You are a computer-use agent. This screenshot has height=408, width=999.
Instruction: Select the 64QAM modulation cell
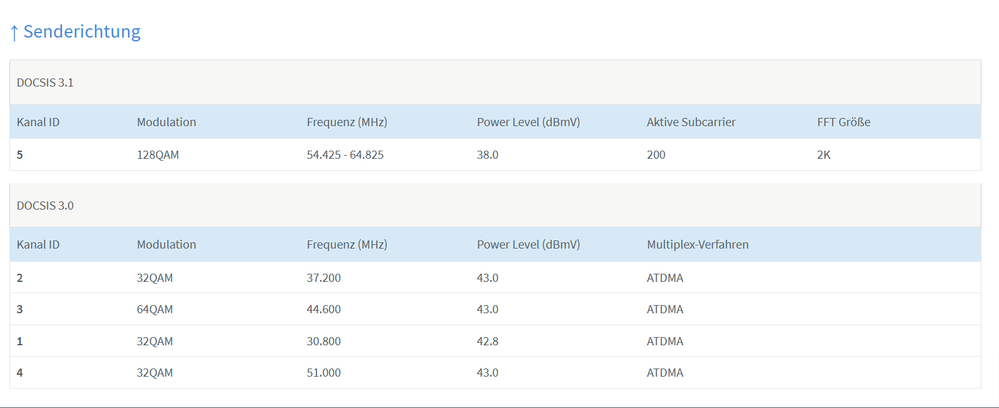tap(155, 309)
